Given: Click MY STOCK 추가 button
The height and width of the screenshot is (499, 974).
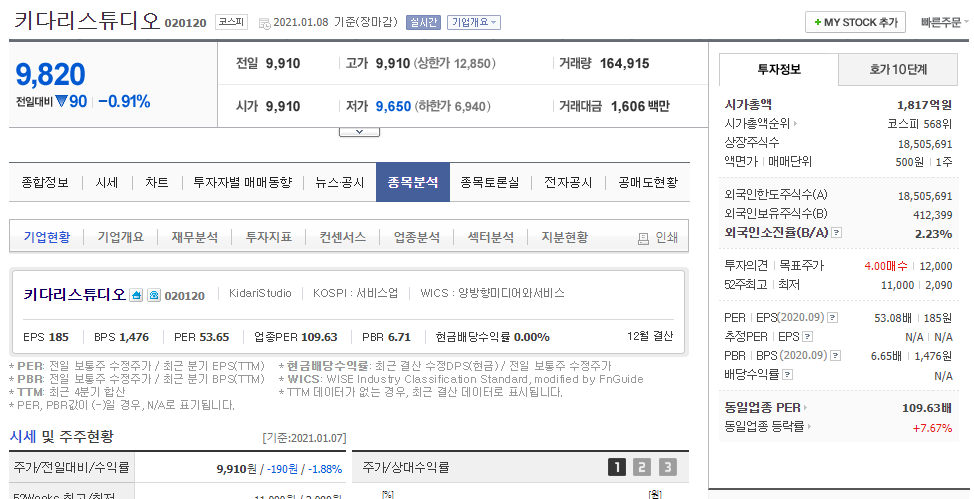Looking at the screenshot, I should tap(855, 22).
